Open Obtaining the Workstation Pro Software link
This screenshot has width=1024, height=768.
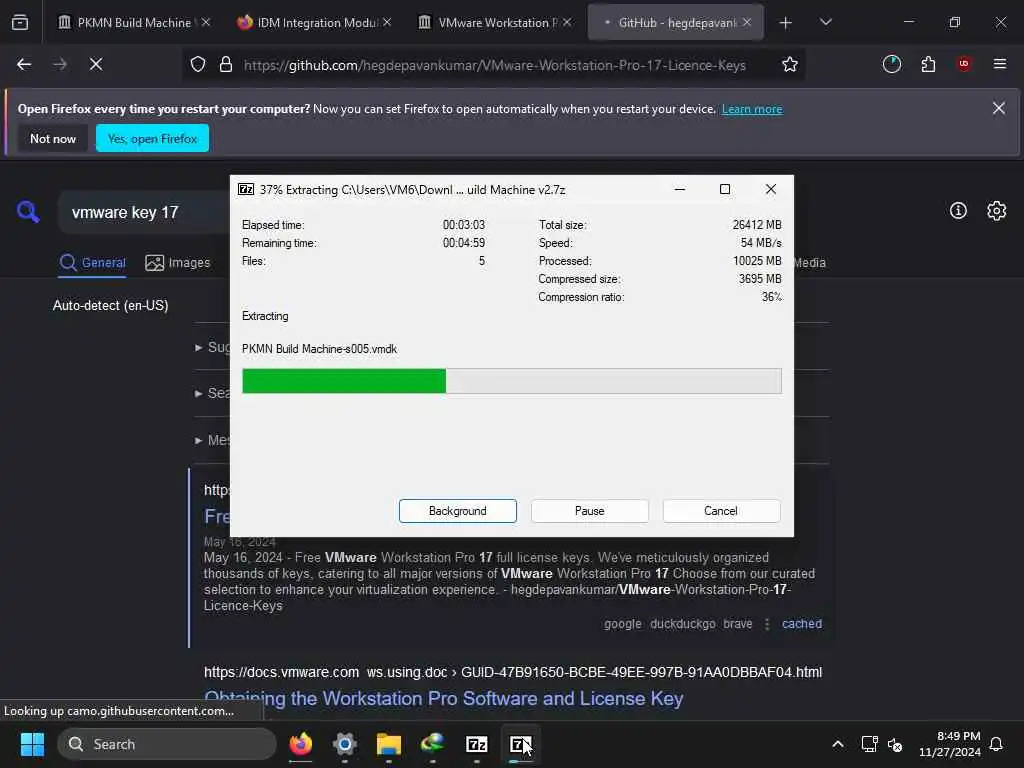click(443, 699)
